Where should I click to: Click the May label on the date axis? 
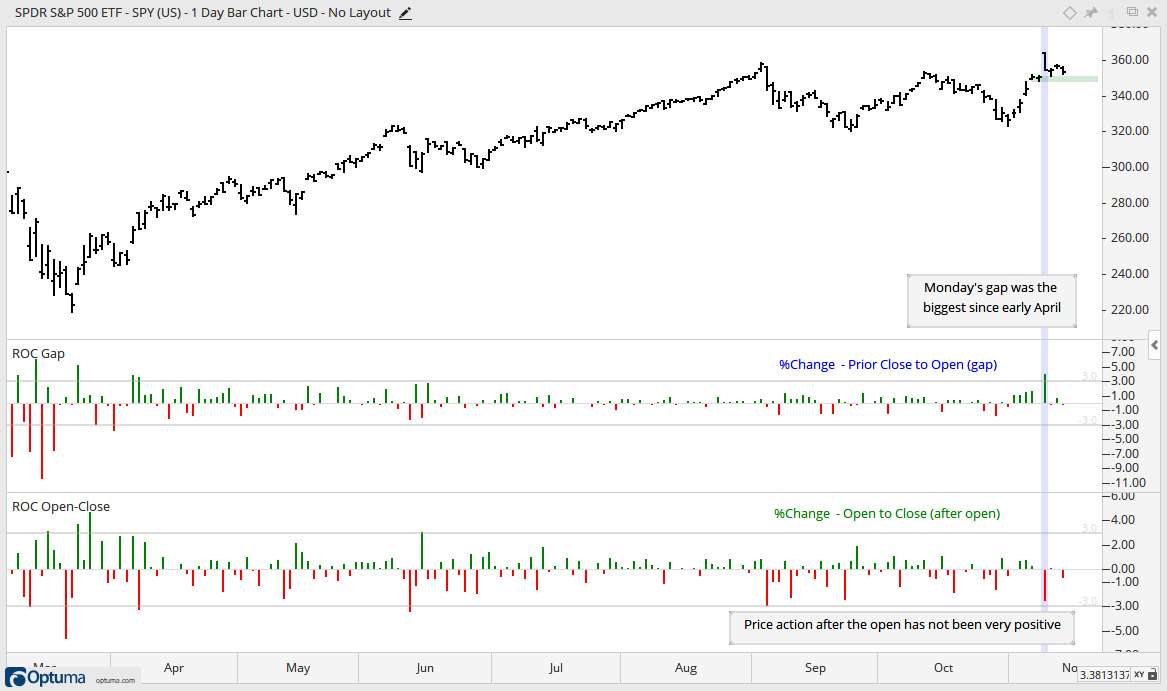(298, 668)
